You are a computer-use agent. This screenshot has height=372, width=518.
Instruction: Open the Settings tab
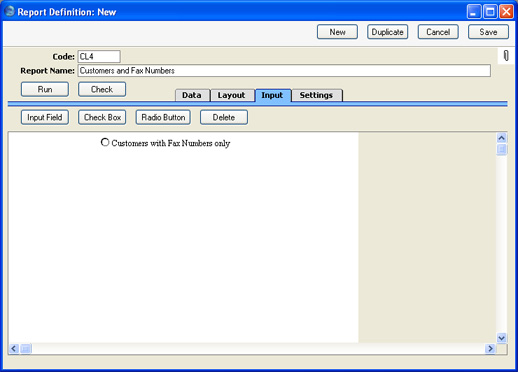pos(316,95)
